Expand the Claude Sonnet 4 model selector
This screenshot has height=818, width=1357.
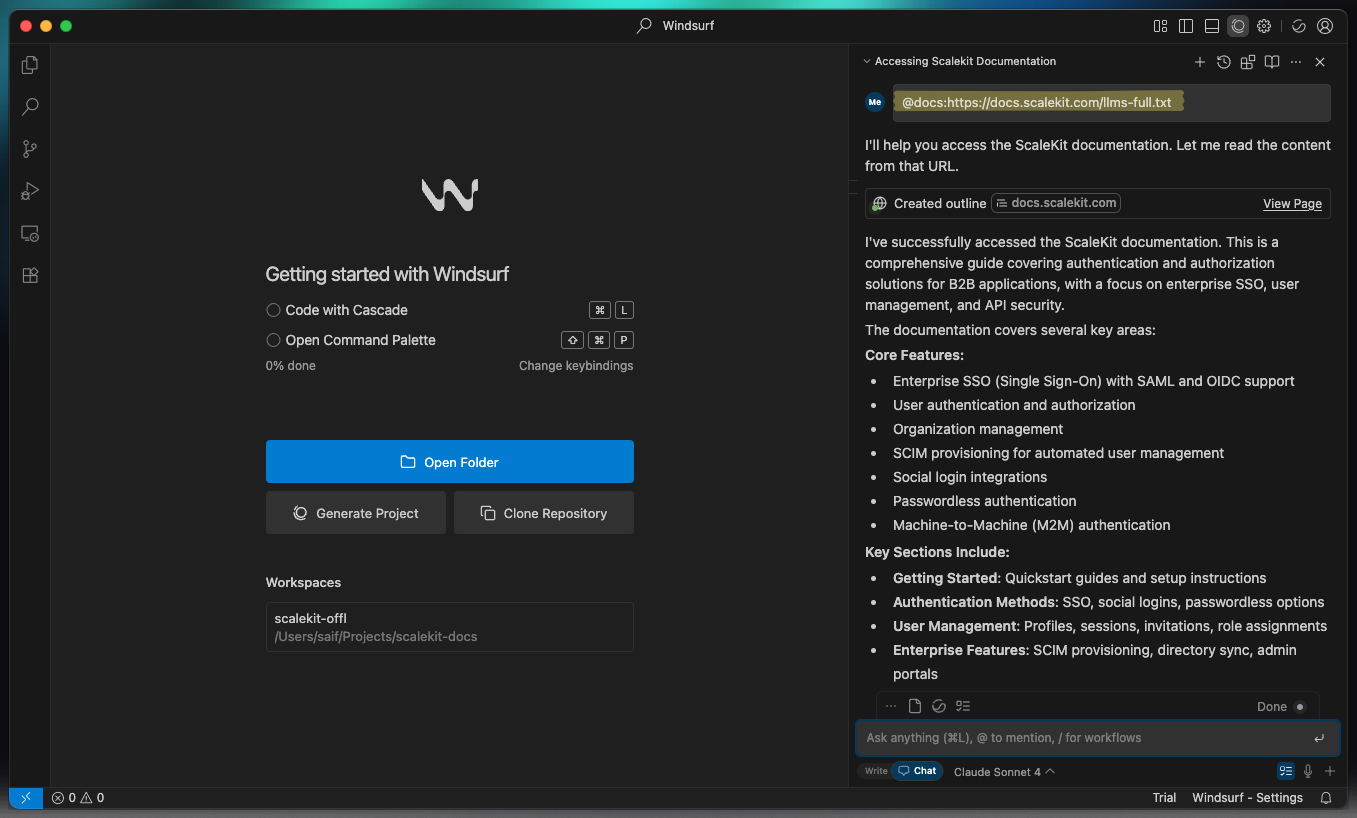[1004, 771]
